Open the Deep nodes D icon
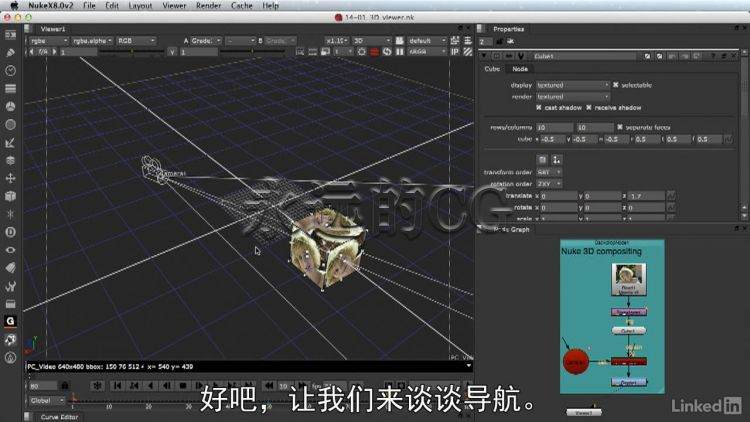750x422 pixels. [10, 232]
